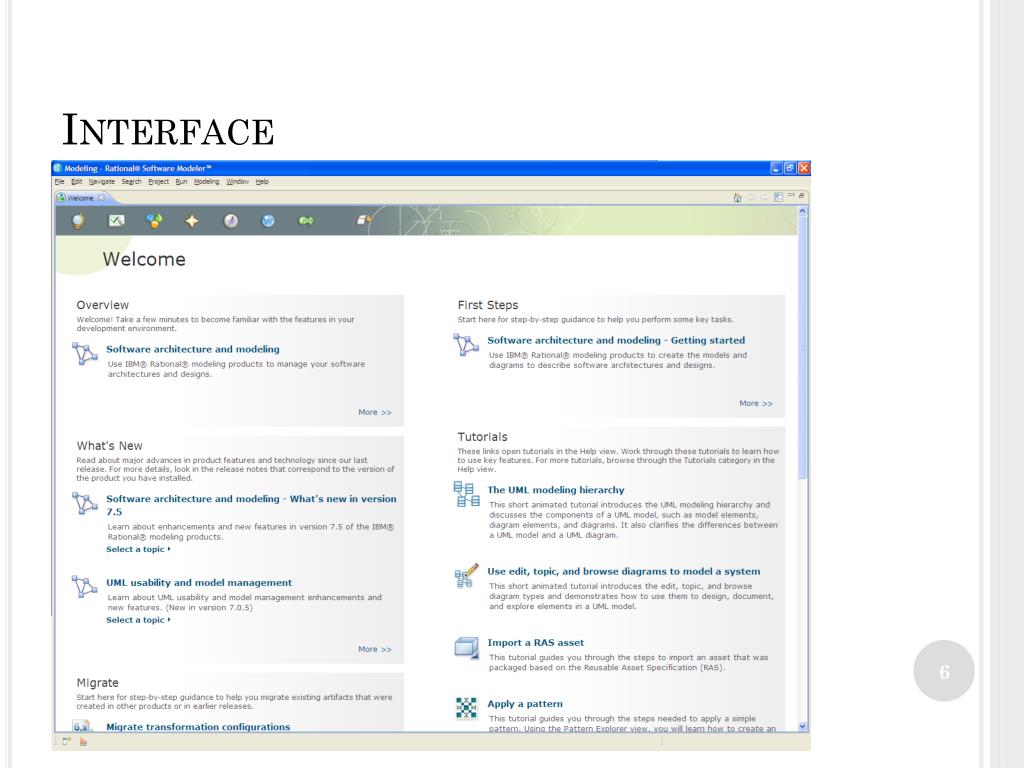
Task: Open the Edit menu
Action: coord(76,182)
